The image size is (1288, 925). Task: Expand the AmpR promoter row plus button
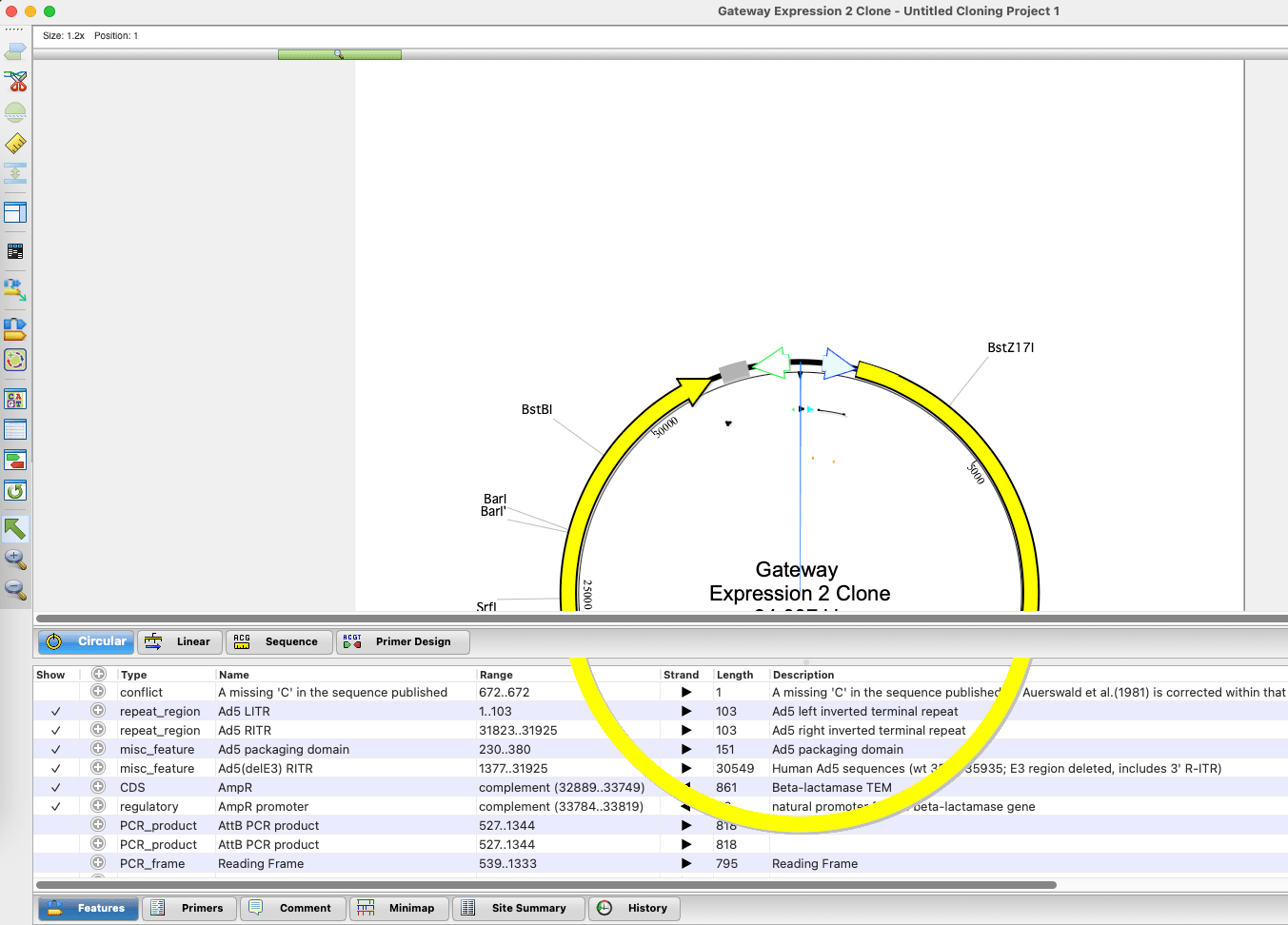tap(98, 806)
